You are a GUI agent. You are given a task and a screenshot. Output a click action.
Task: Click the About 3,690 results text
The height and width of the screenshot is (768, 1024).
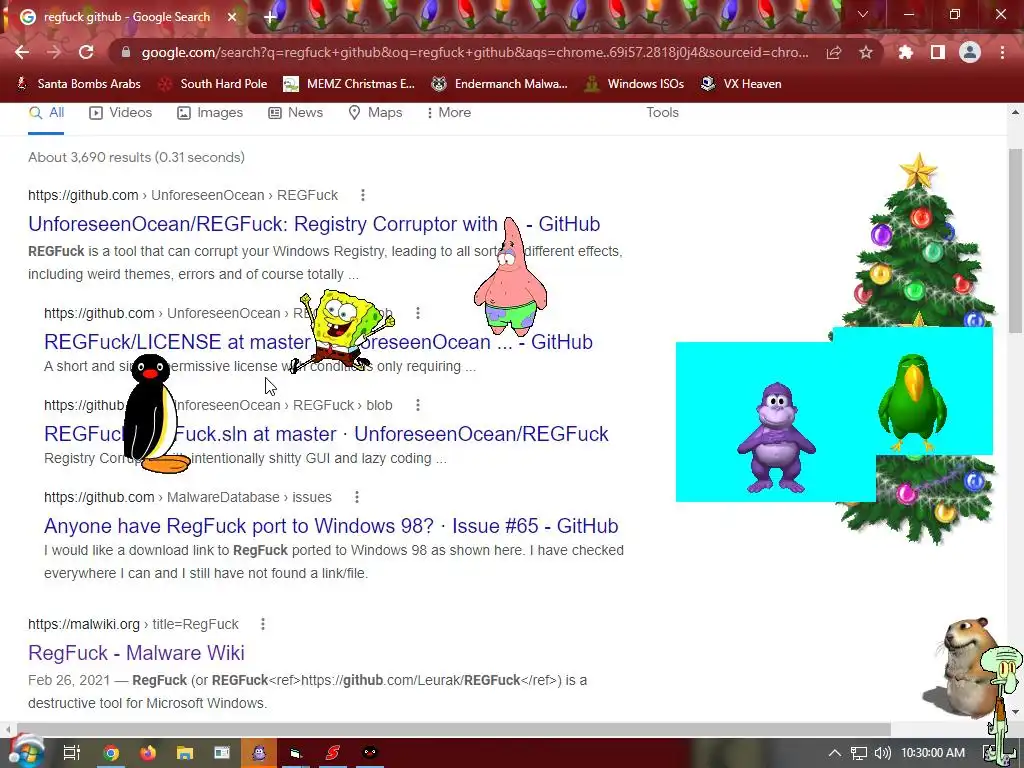coord(136,157)
